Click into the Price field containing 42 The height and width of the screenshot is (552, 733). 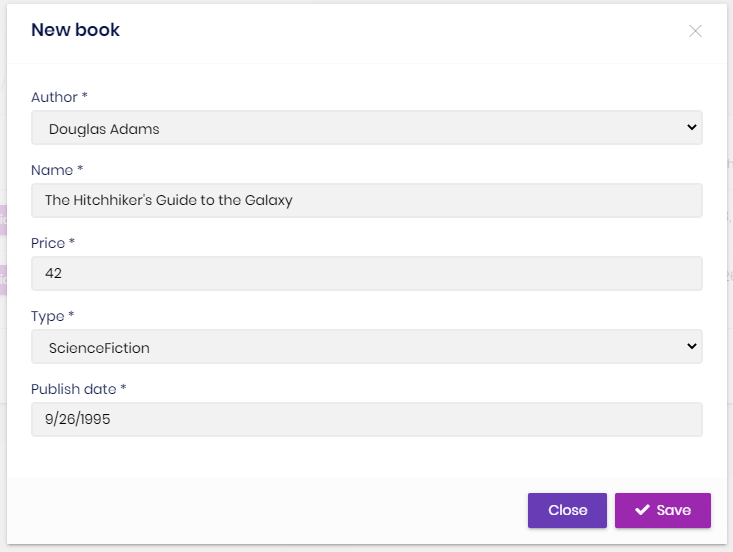click(x=366, y=273)
